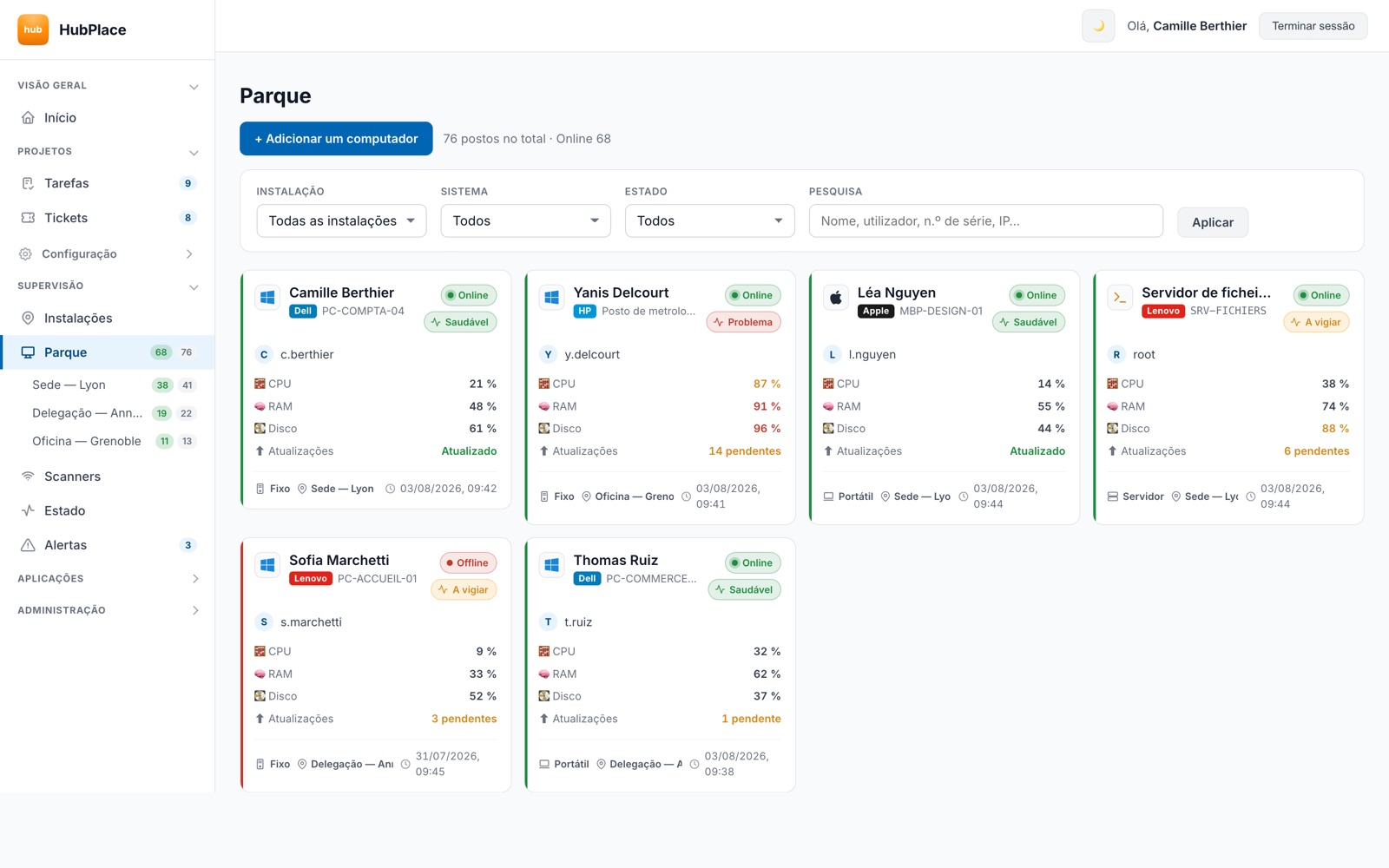Viewport: 1389px width, 868px height.
Task: Click Apple icon on Léa Nguyen card
Action: [835, 298]
